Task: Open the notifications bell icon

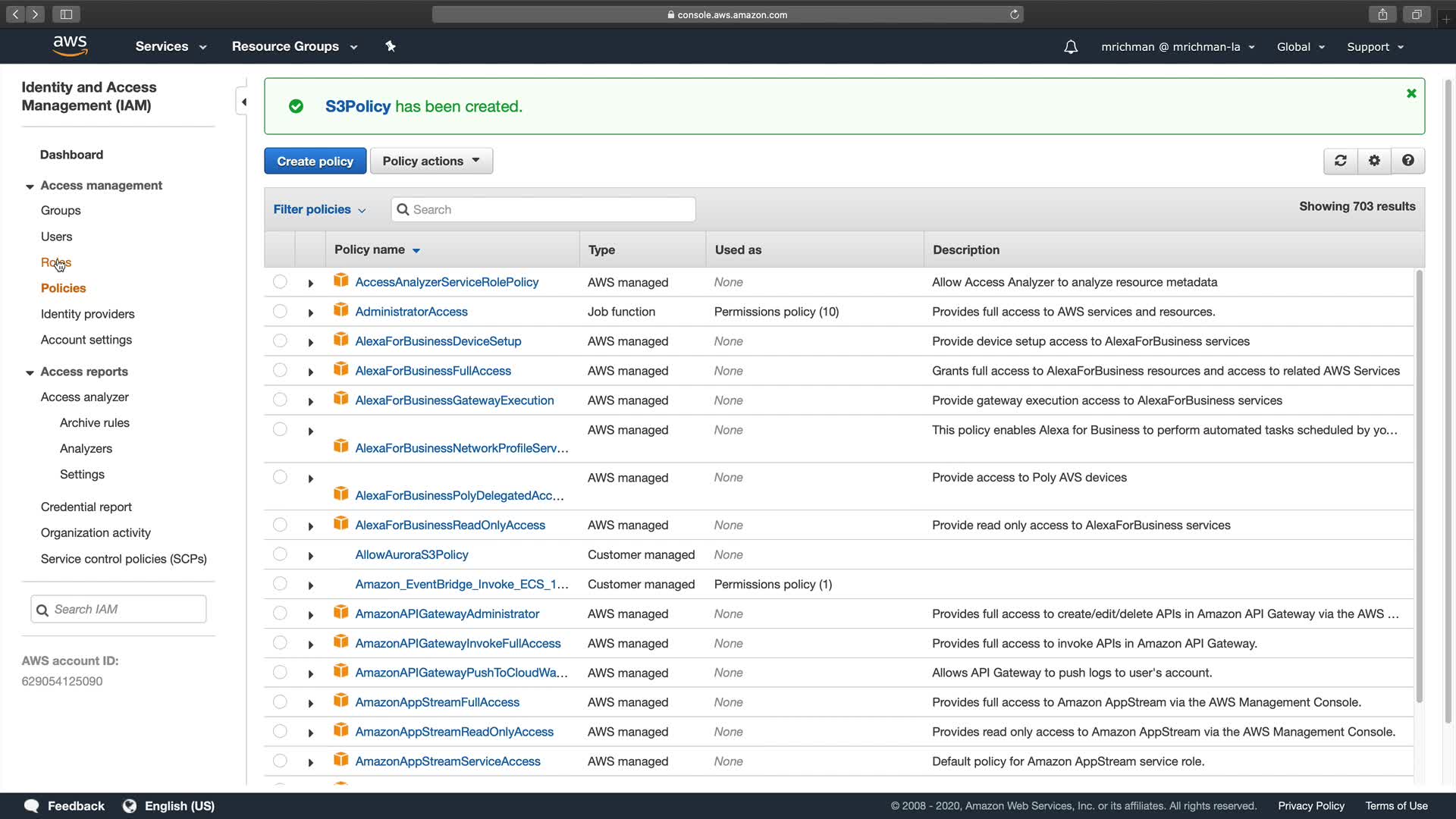Action: coord(1070,47)
